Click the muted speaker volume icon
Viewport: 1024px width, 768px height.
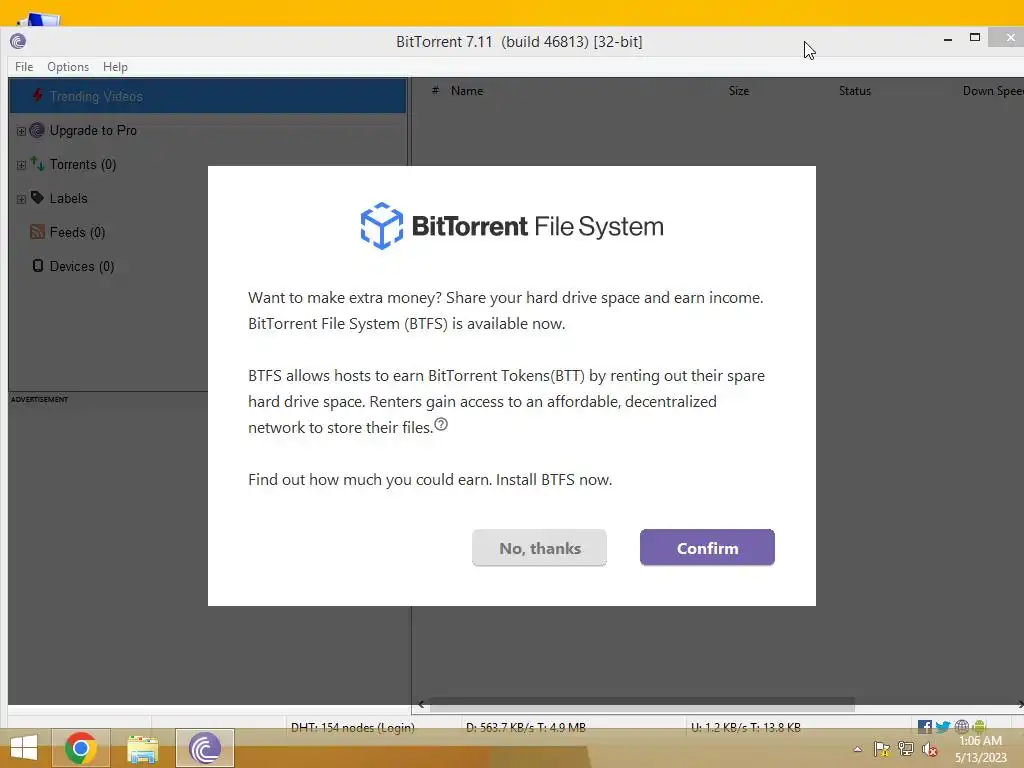coord(930,749)
